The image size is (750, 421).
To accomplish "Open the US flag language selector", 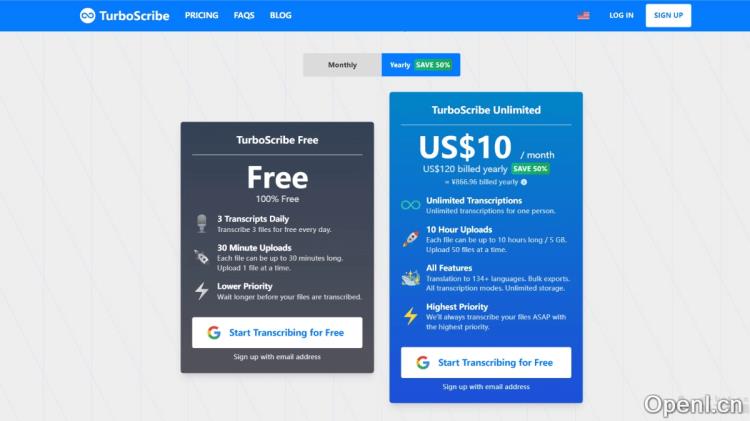I will [x=583, y=15].
